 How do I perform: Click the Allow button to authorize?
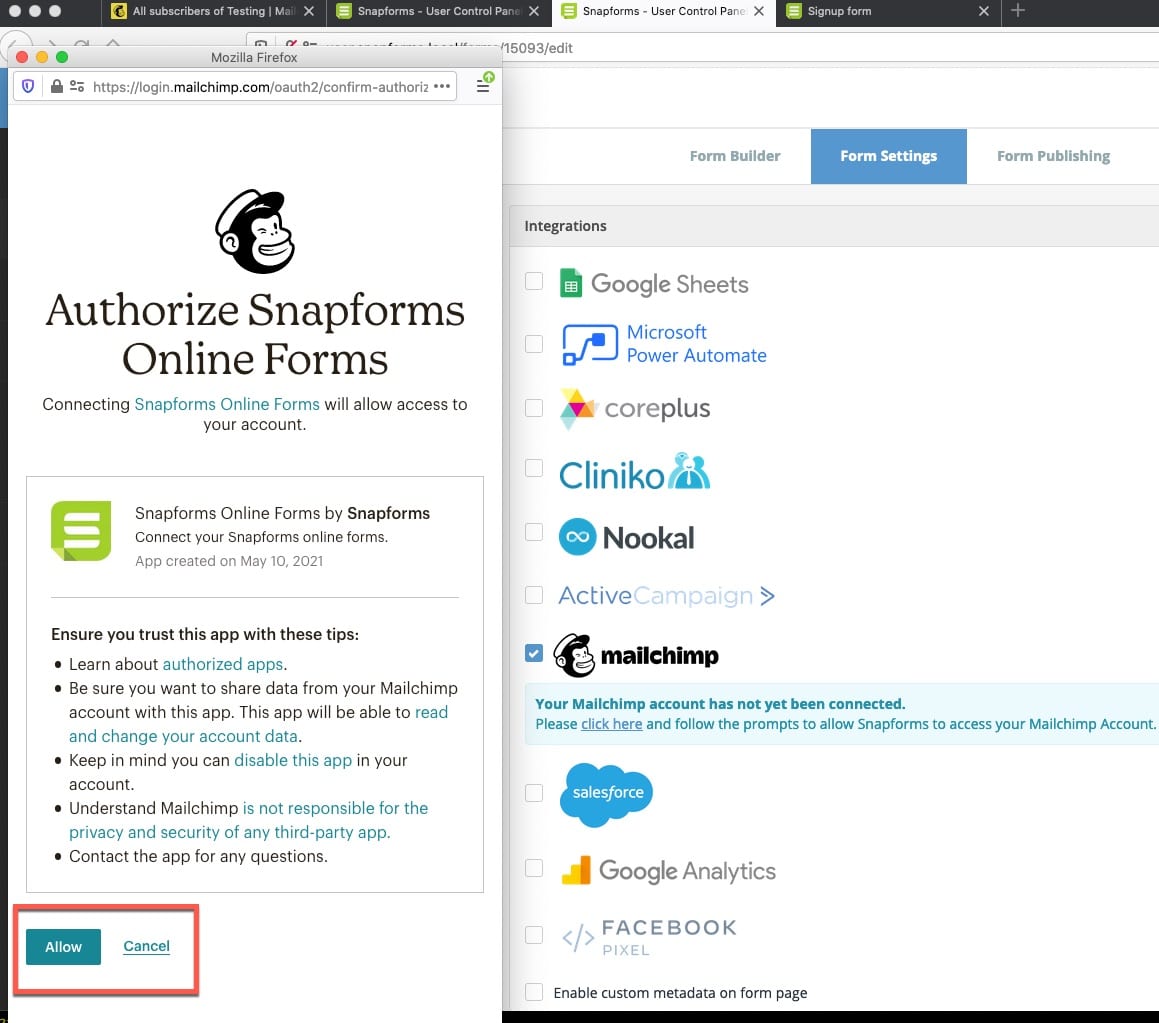[64, 947]
